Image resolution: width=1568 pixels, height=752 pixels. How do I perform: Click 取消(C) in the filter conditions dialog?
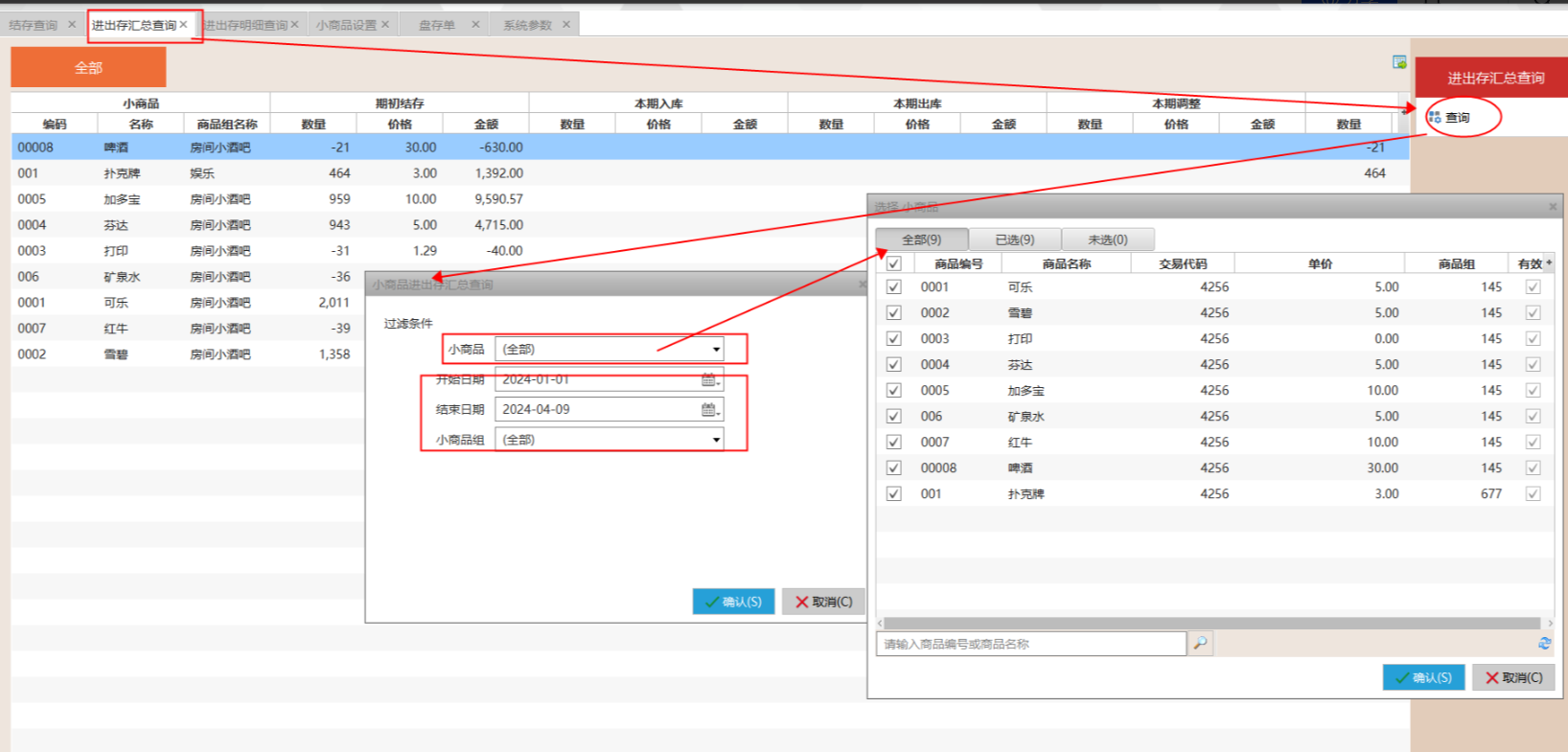click(x=823, y=602)
